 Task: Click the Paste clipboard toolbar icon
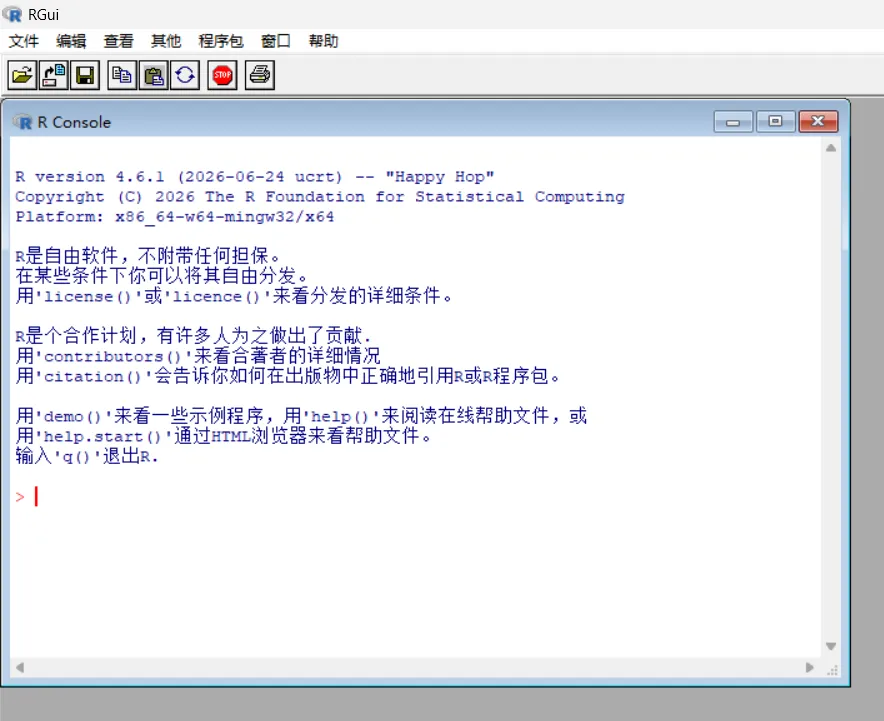tap(153, 75)
